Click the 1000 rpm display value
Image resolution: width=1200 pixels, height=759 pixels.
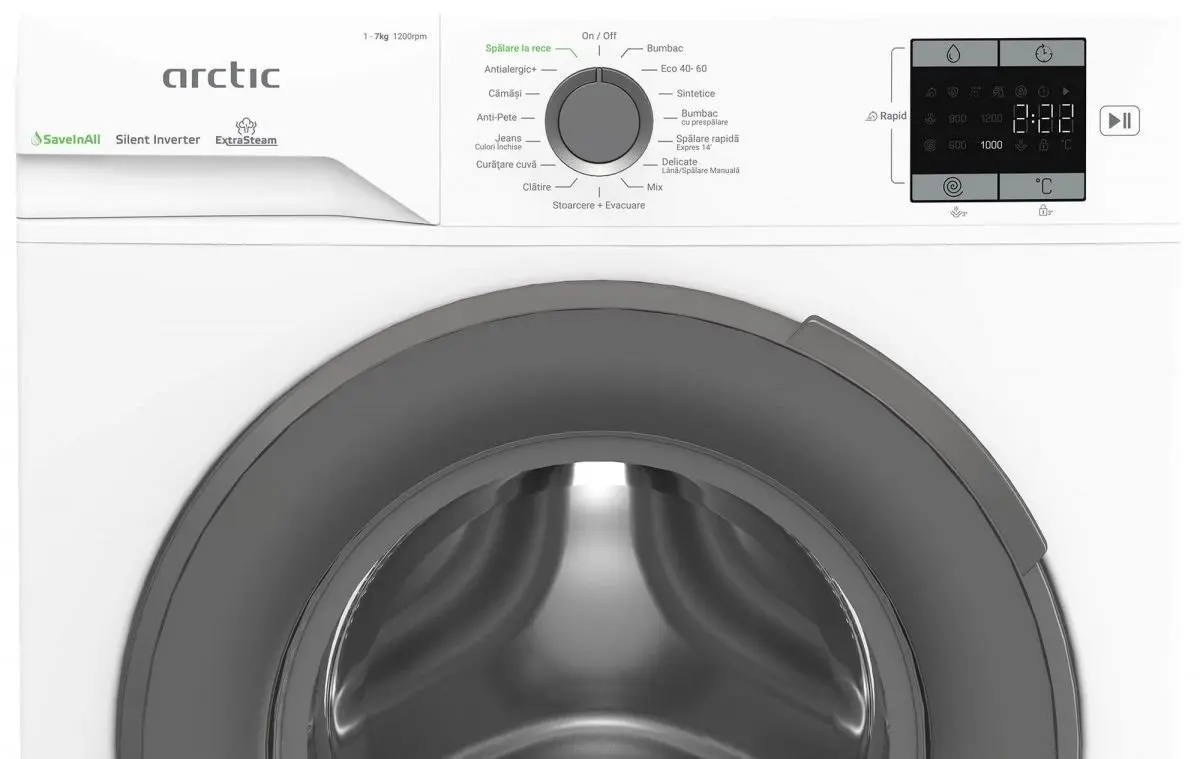[x=991, y=145]
